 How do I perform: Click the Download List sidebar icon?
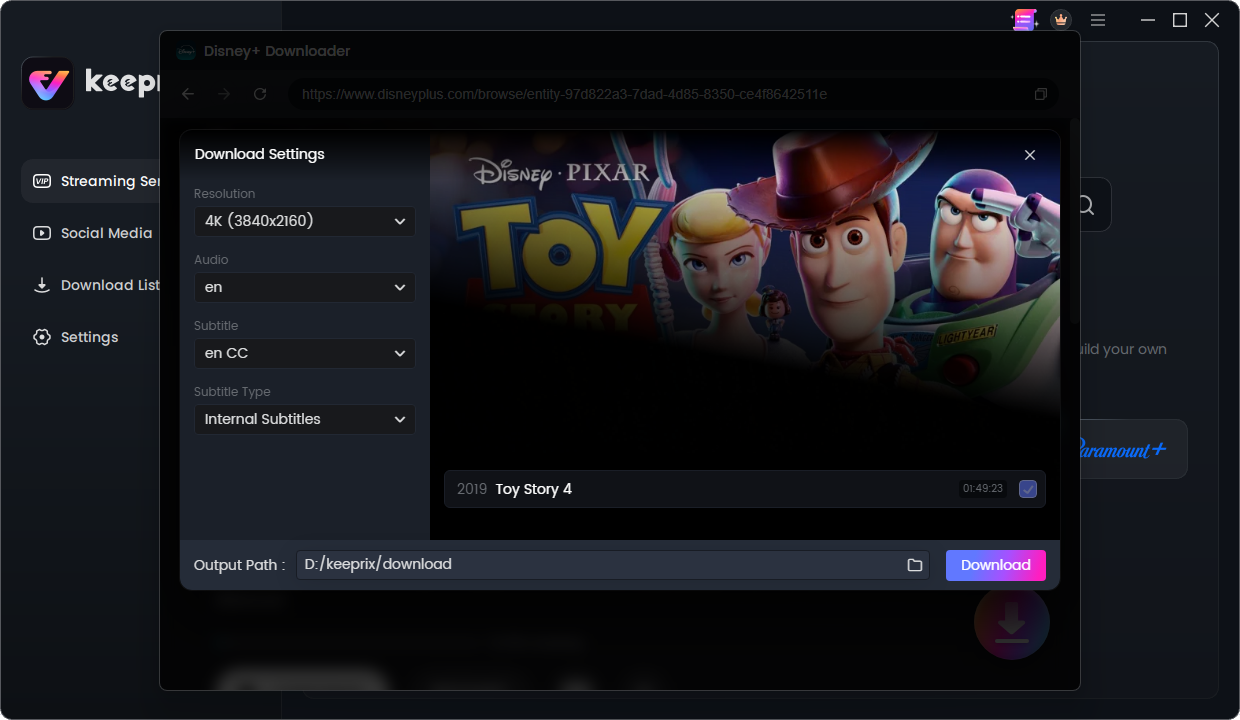(42, 285)
